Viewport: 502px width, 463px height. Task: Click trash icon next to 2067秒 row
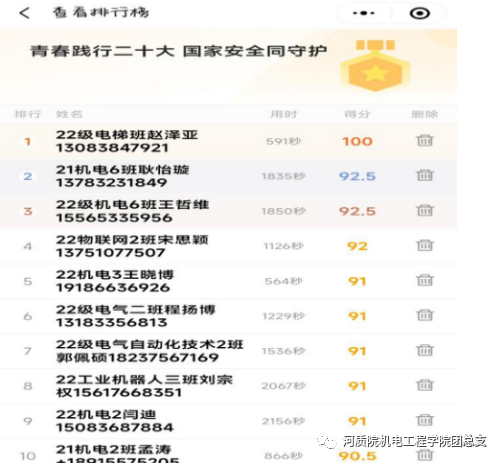pyautogui.click(x=425, y=385)
